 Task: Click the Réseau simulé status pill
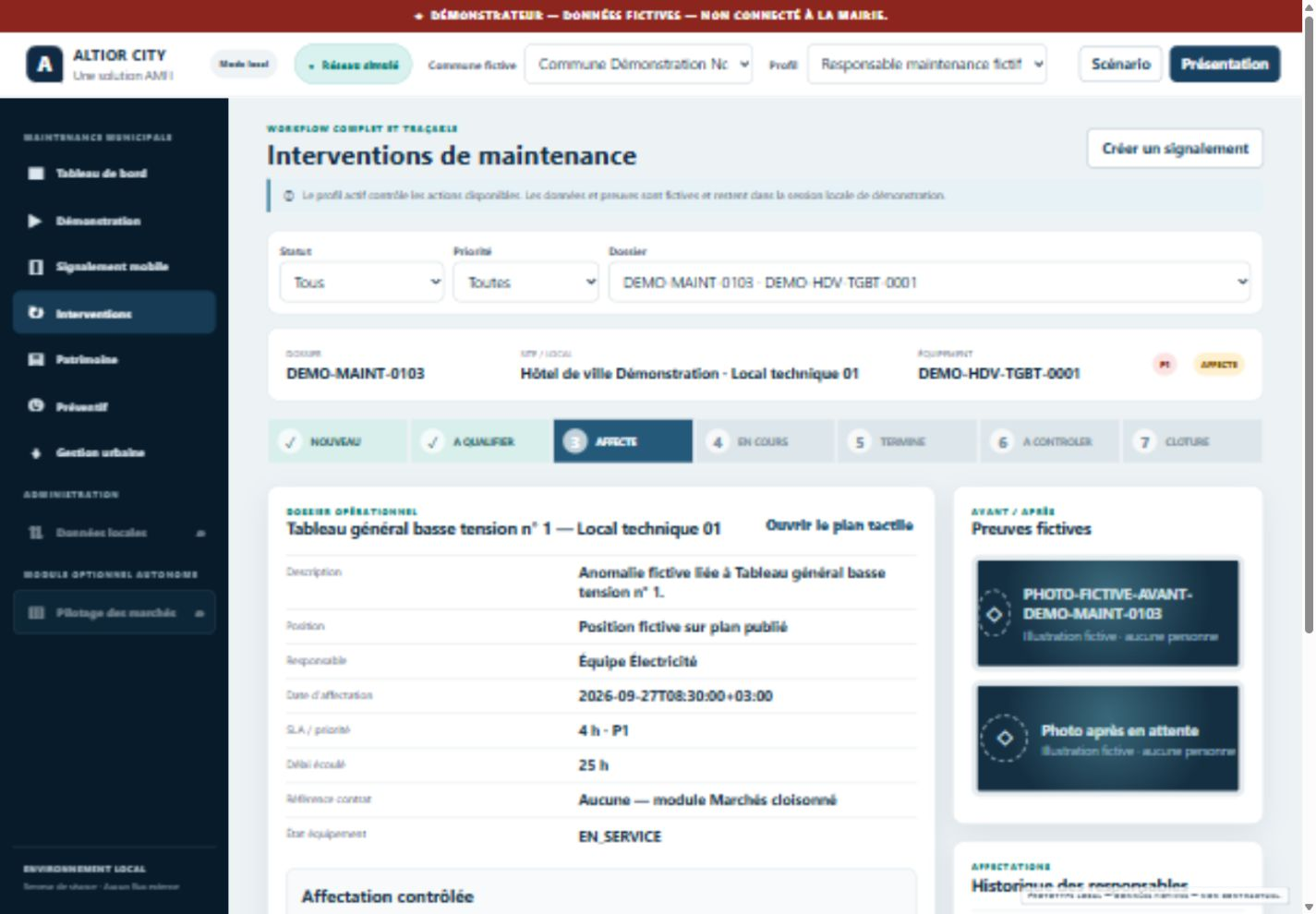click(354, 65)
